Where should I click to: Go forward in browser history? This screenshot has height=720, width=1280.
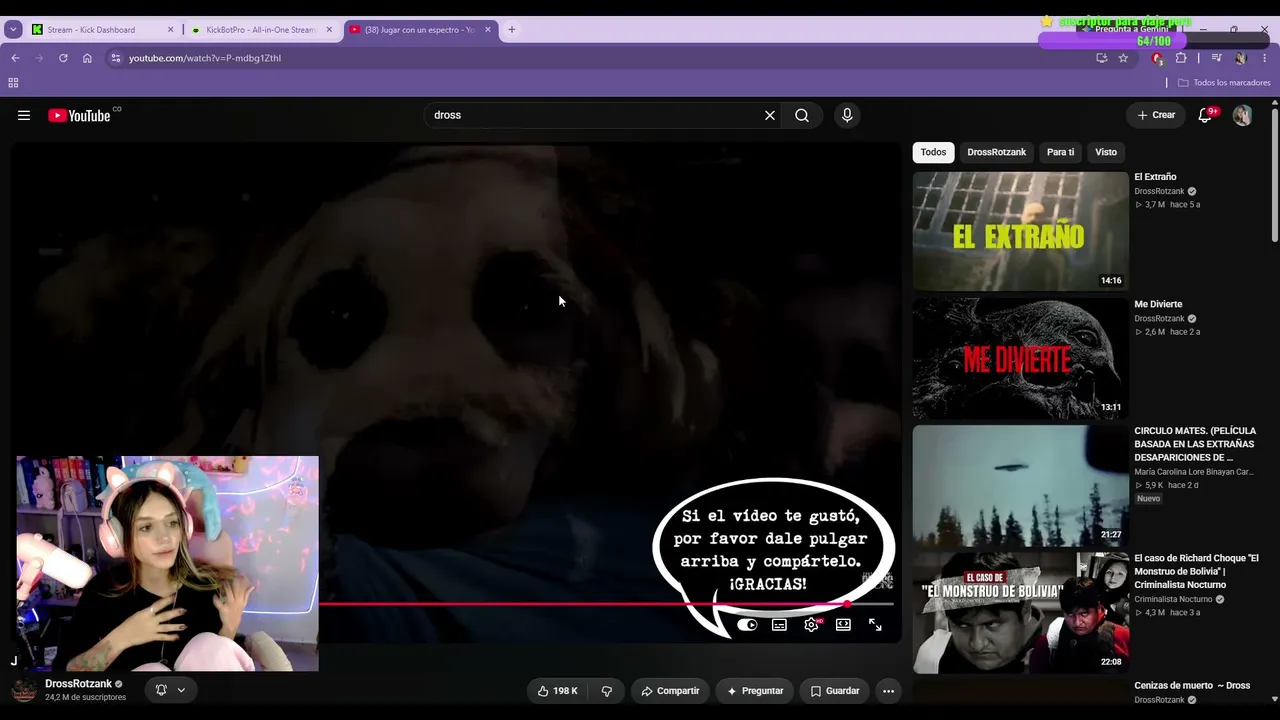tap(39, 58)
